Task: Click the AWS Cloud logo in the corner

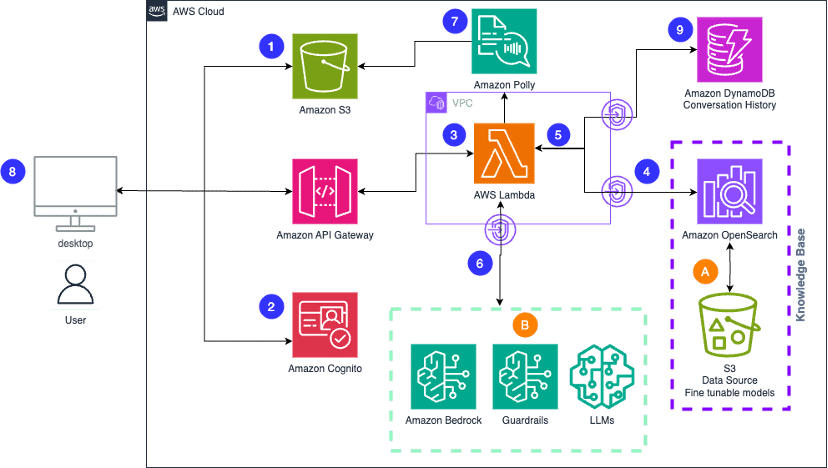Action: [x=159, y=12]
